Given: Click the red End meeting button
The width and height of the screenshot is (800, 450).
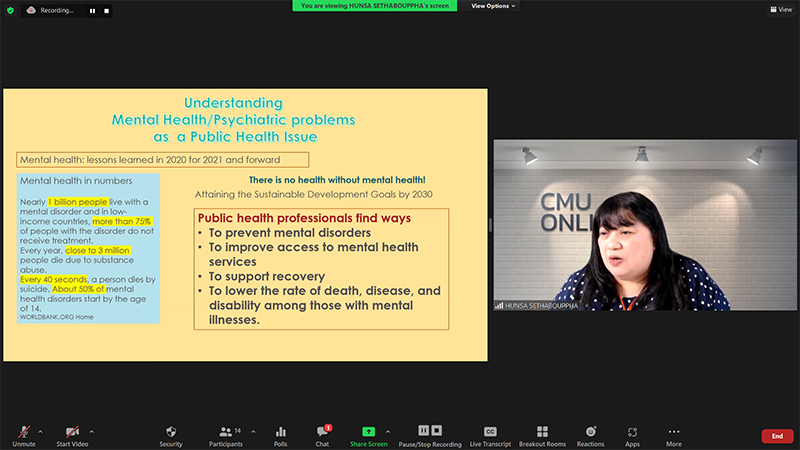Looking at the screenshot, I should [x=777, y=436].
